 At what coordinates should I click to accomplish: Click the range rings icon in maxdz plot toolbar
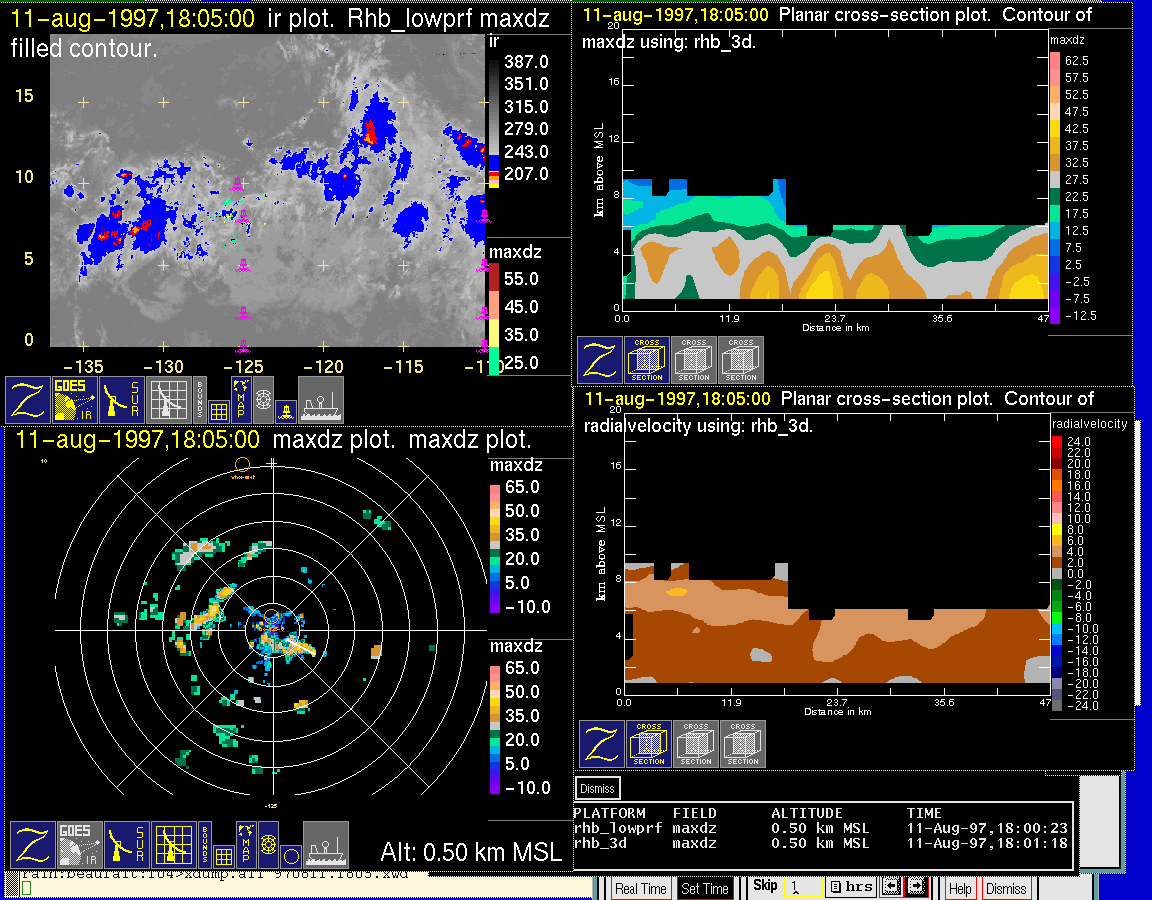(x=266, y=844)
